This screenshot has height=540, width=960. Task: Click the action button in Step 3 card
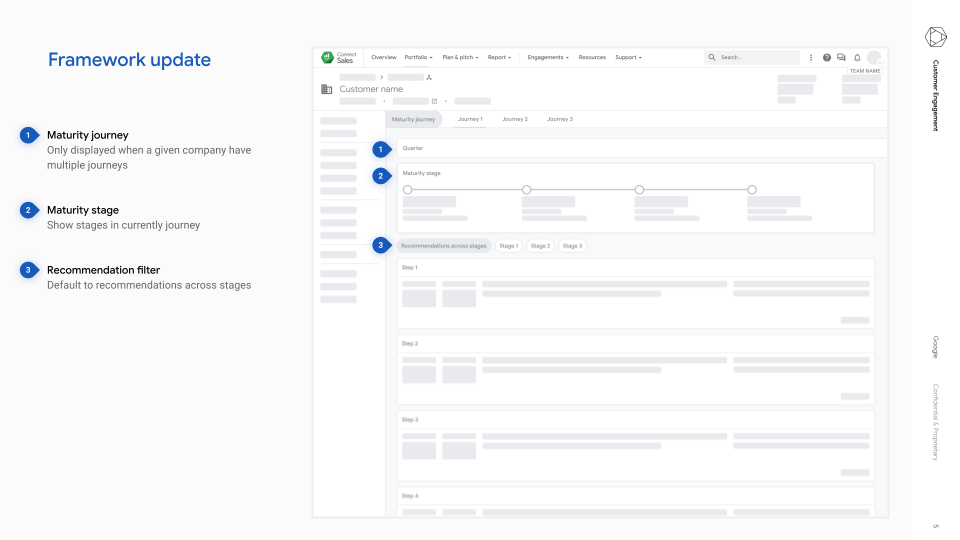click(855, 473)
